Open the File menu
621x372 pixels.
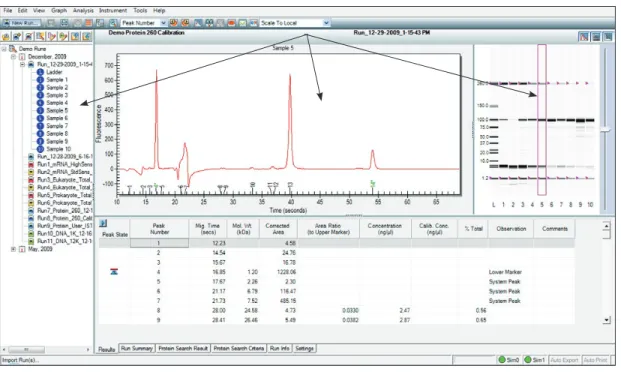click(x=8, y=10)
